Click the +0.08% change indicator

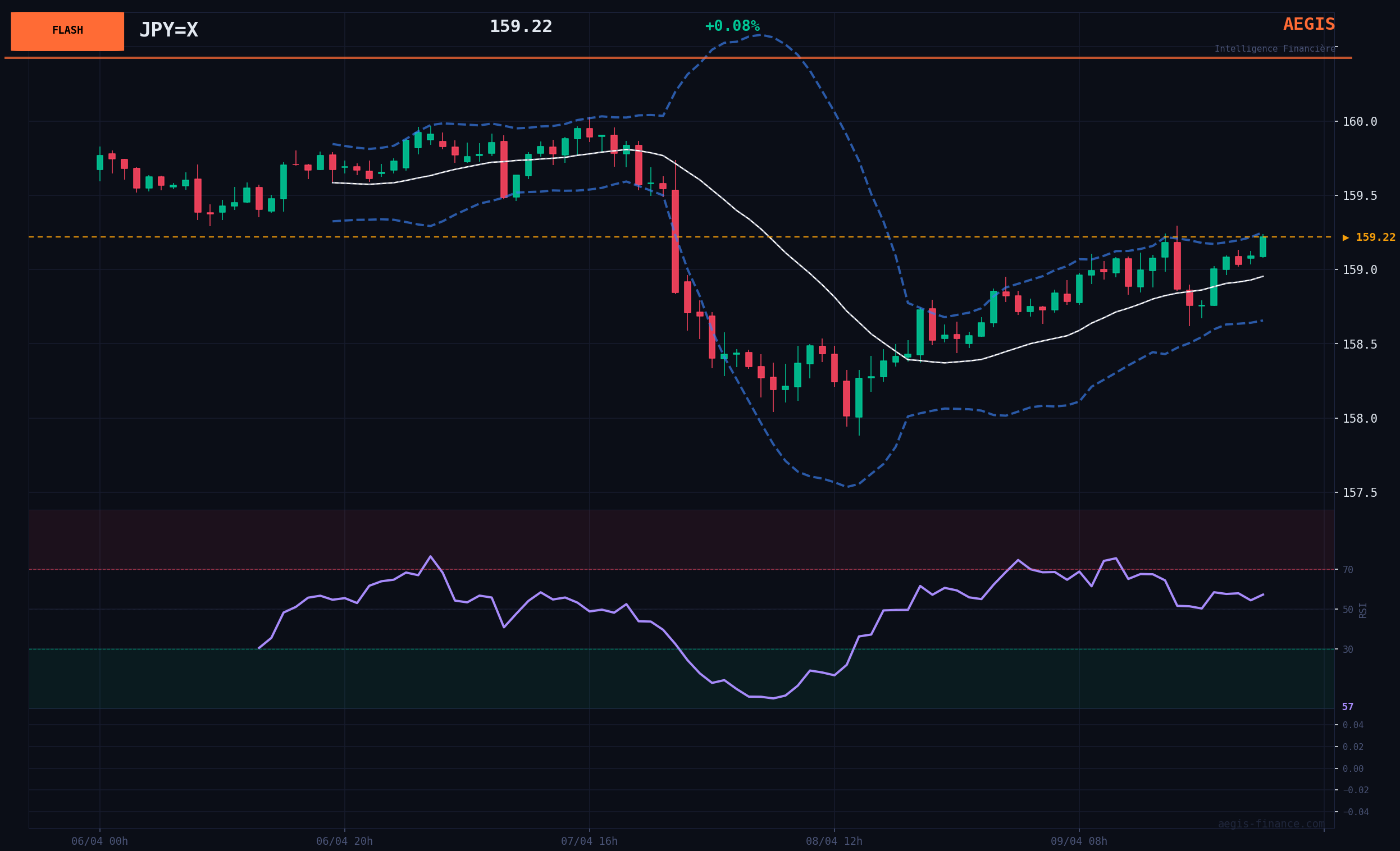pos(732,26)
